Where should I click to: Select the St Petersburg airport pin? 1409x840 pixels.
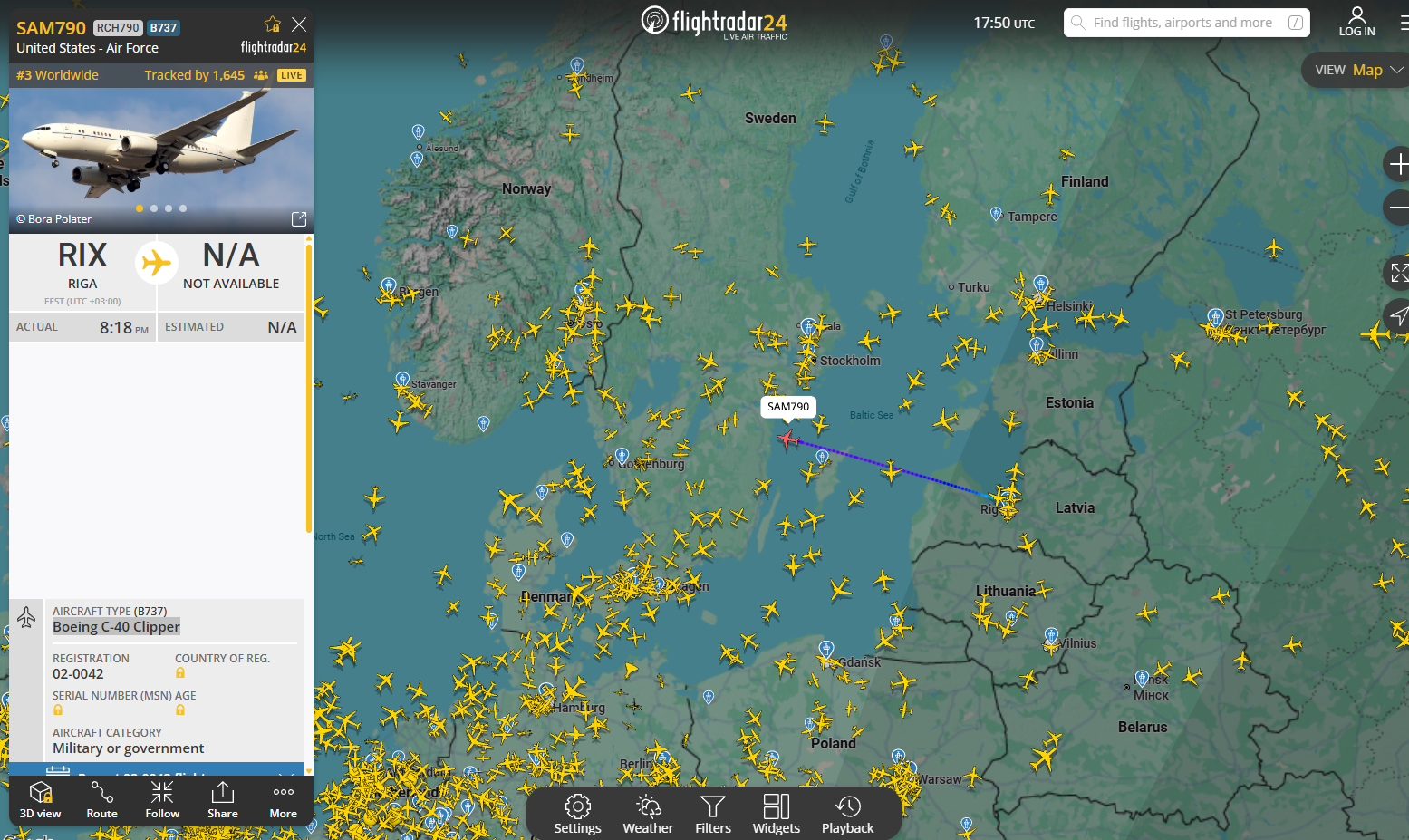[x=1215, y=316]
